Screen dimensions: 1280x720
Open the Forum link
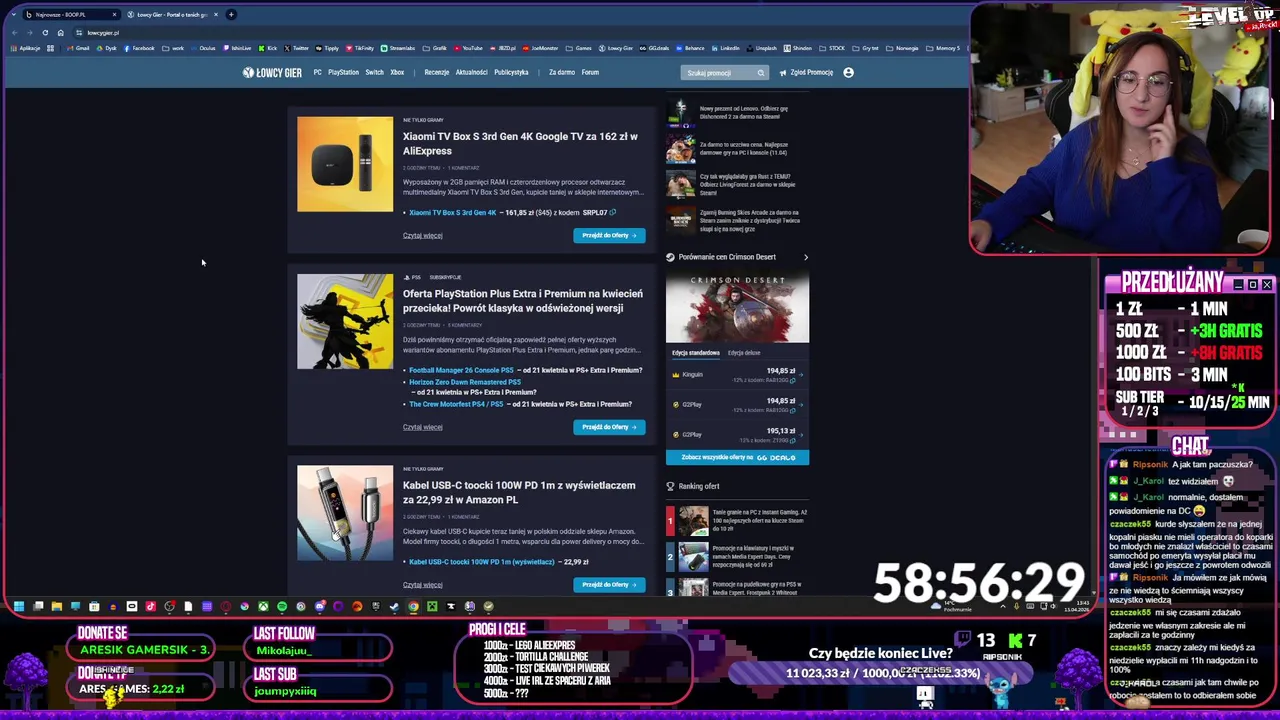click(x=590, y=72)
